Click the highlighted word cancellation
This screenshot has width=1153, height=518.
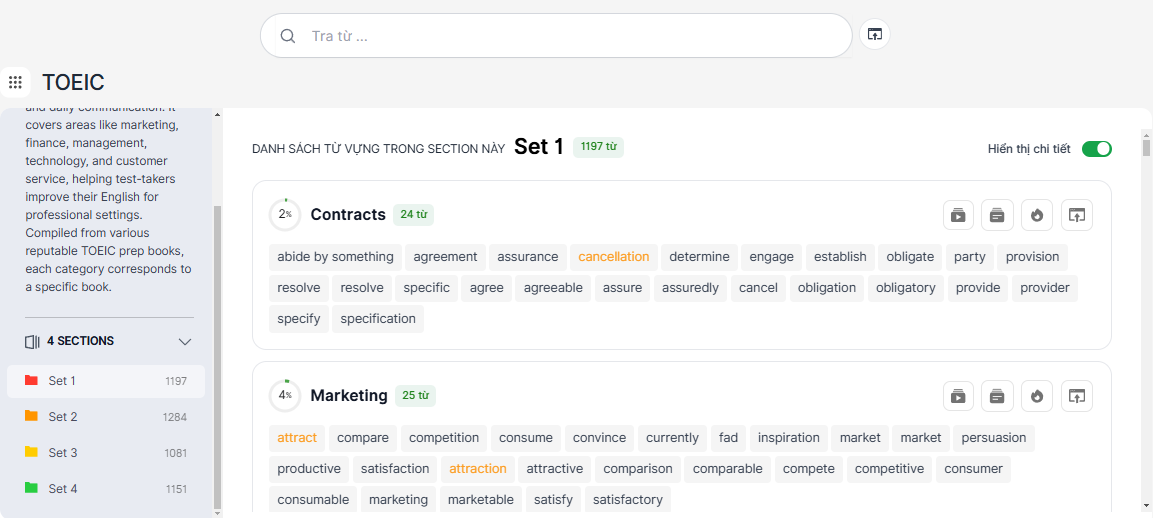pyautogui.click(x=614, y=257)
